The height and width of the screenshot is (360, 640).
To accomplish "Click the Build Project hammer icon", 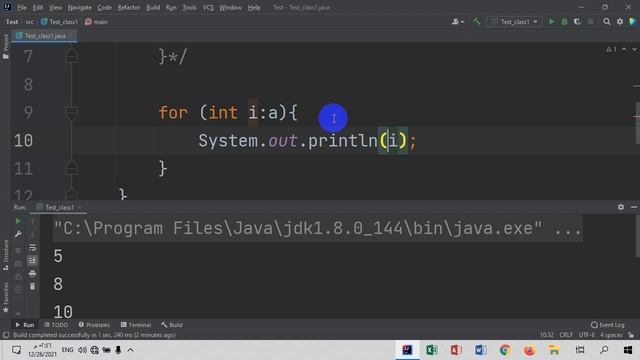I will [476, 22].
